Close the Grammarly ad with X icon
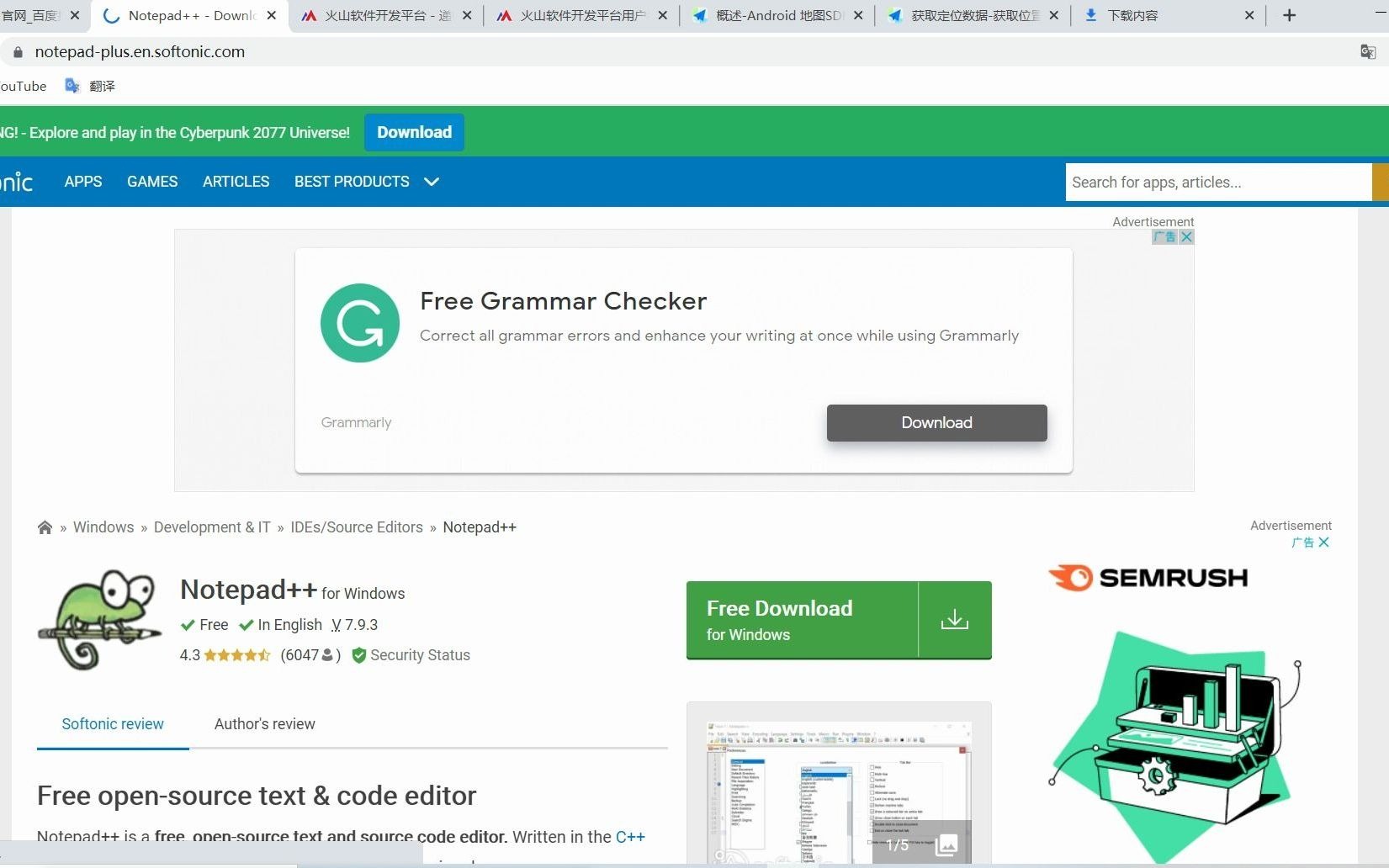This screenshot has height=868, width=1389. (x=1186, y=237)
